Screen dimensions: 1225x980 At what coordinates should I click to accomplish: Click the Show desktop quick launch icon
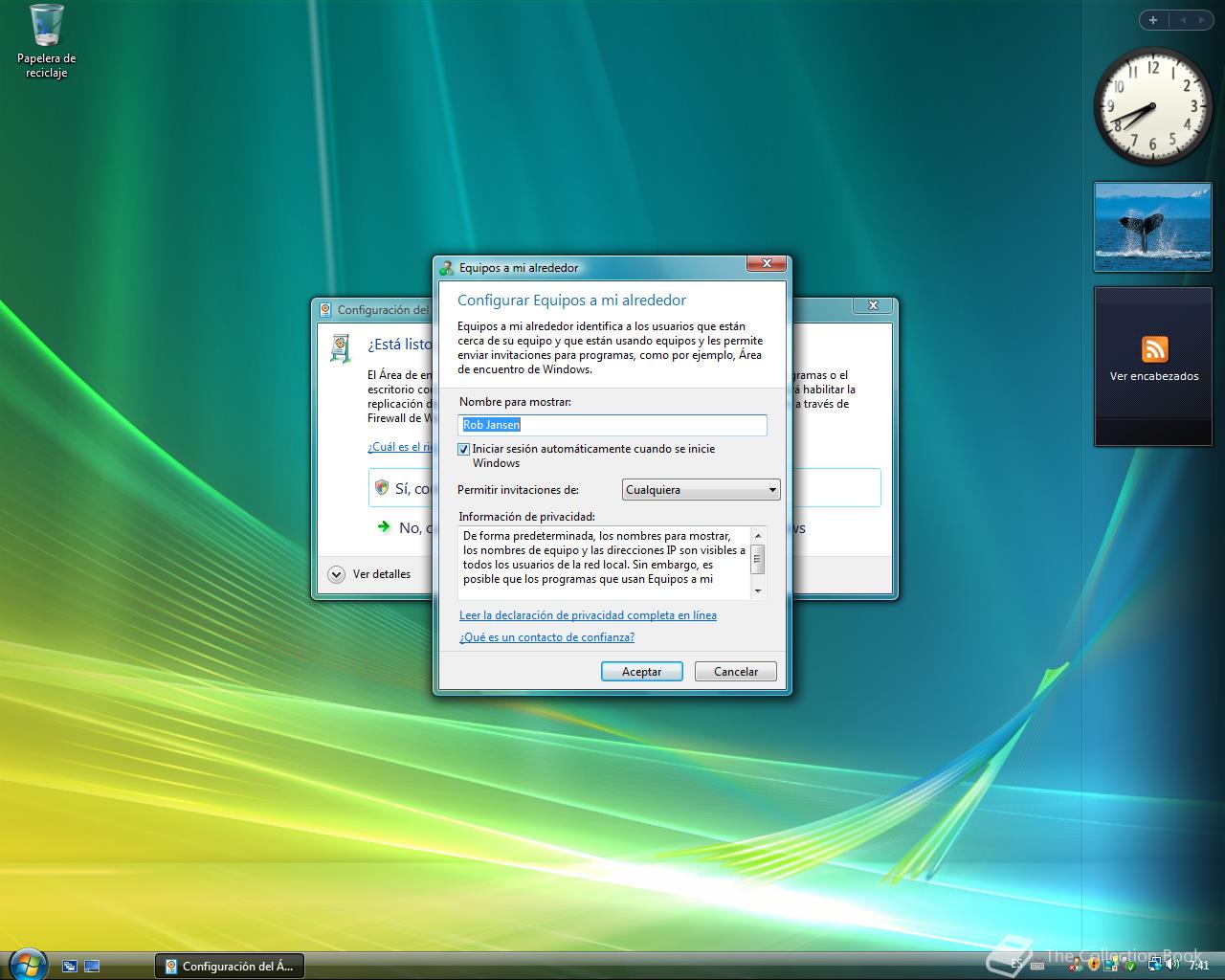point(92,966)
